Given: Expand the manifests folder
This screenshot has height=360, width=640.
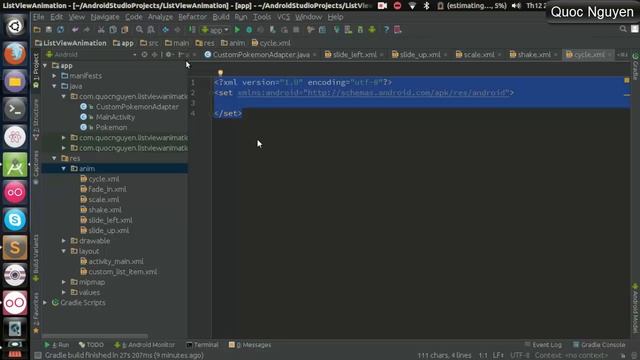Looking at the screenshot, I should pyautogui.click(x=54, y=76).
